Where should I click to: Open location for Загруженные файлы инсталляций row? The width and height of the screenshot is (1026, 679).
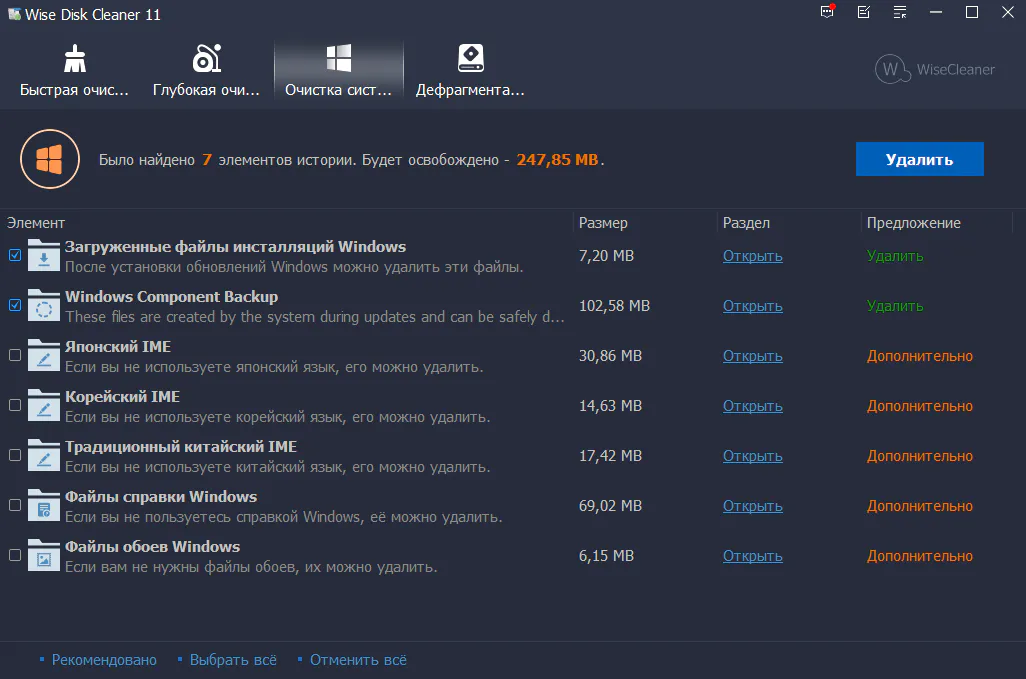[x=752, y=256]
